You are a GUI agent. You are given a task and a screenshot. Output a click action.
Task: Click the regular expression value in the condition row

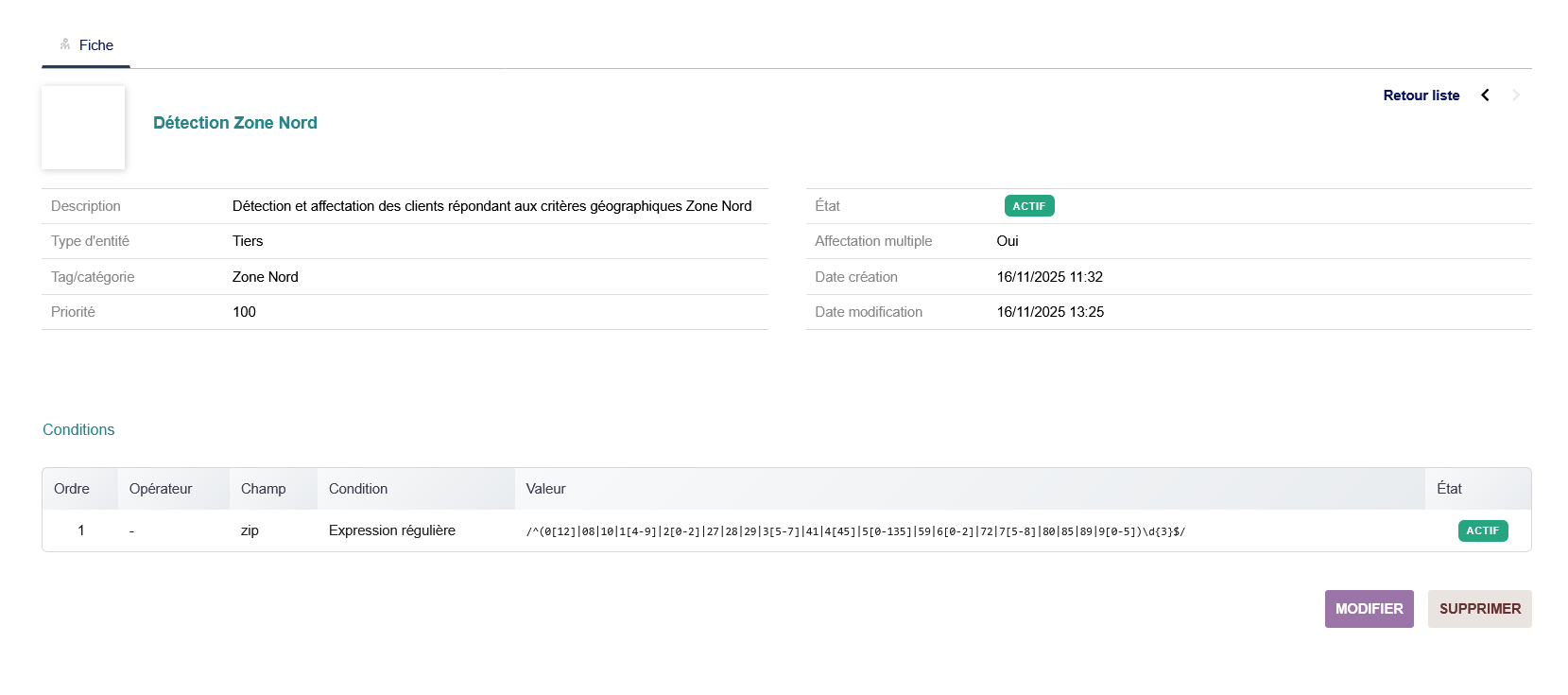tap(855, 531)
